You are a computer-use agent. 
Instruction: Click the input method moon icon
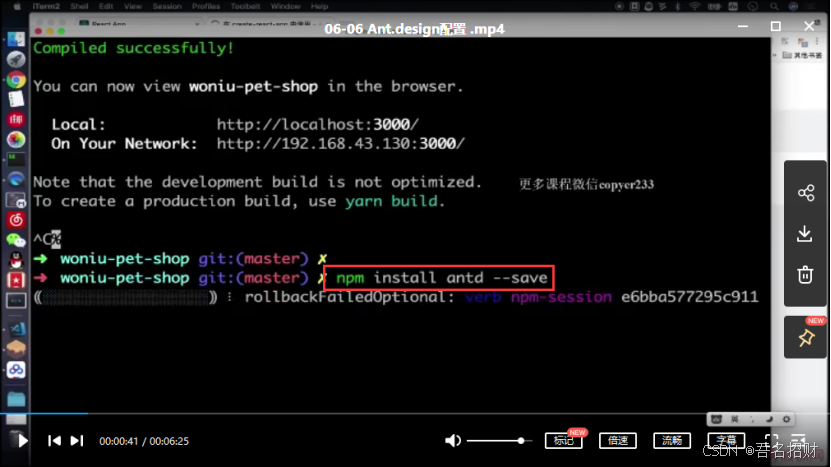(x=769, y=419)
